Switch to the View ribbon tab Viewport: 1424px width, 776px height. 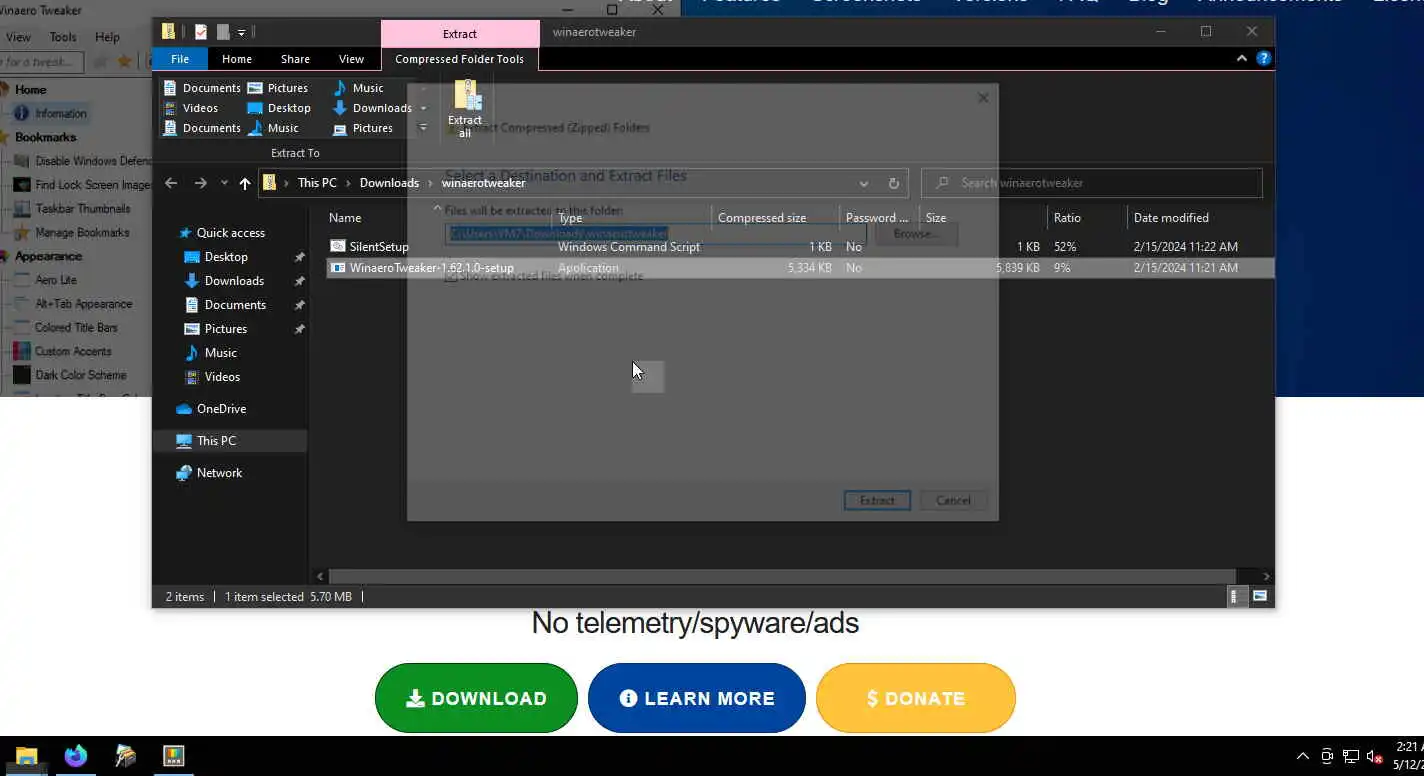tap(351, 59)
